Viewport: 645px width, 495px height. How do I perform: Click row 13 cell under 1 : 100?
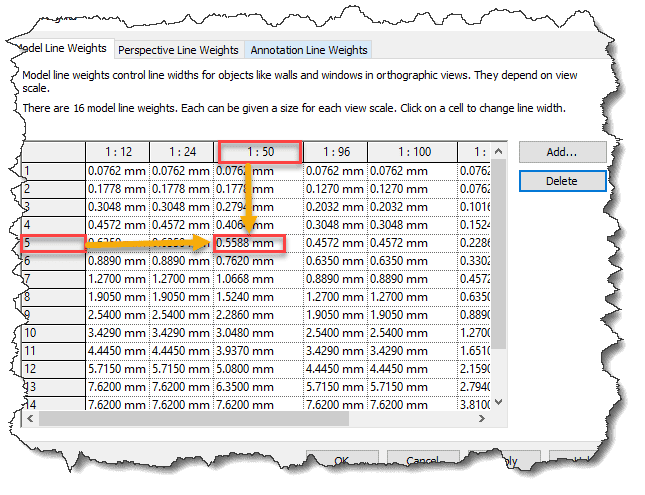tap(413, 387)
